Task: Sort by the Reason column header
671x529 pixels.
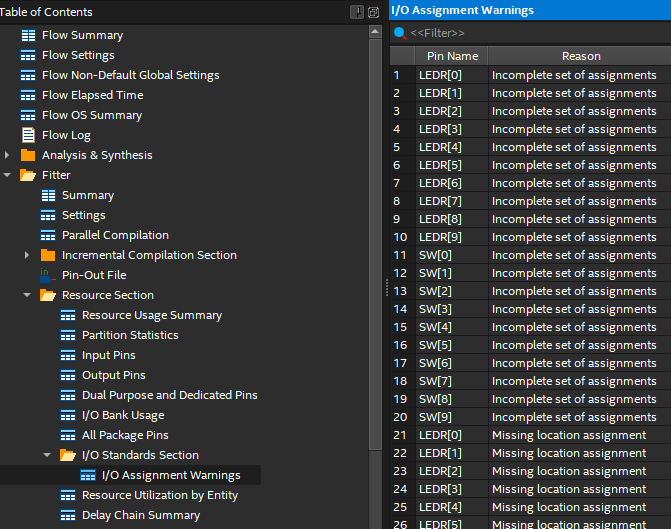Action: click(580, 56)
